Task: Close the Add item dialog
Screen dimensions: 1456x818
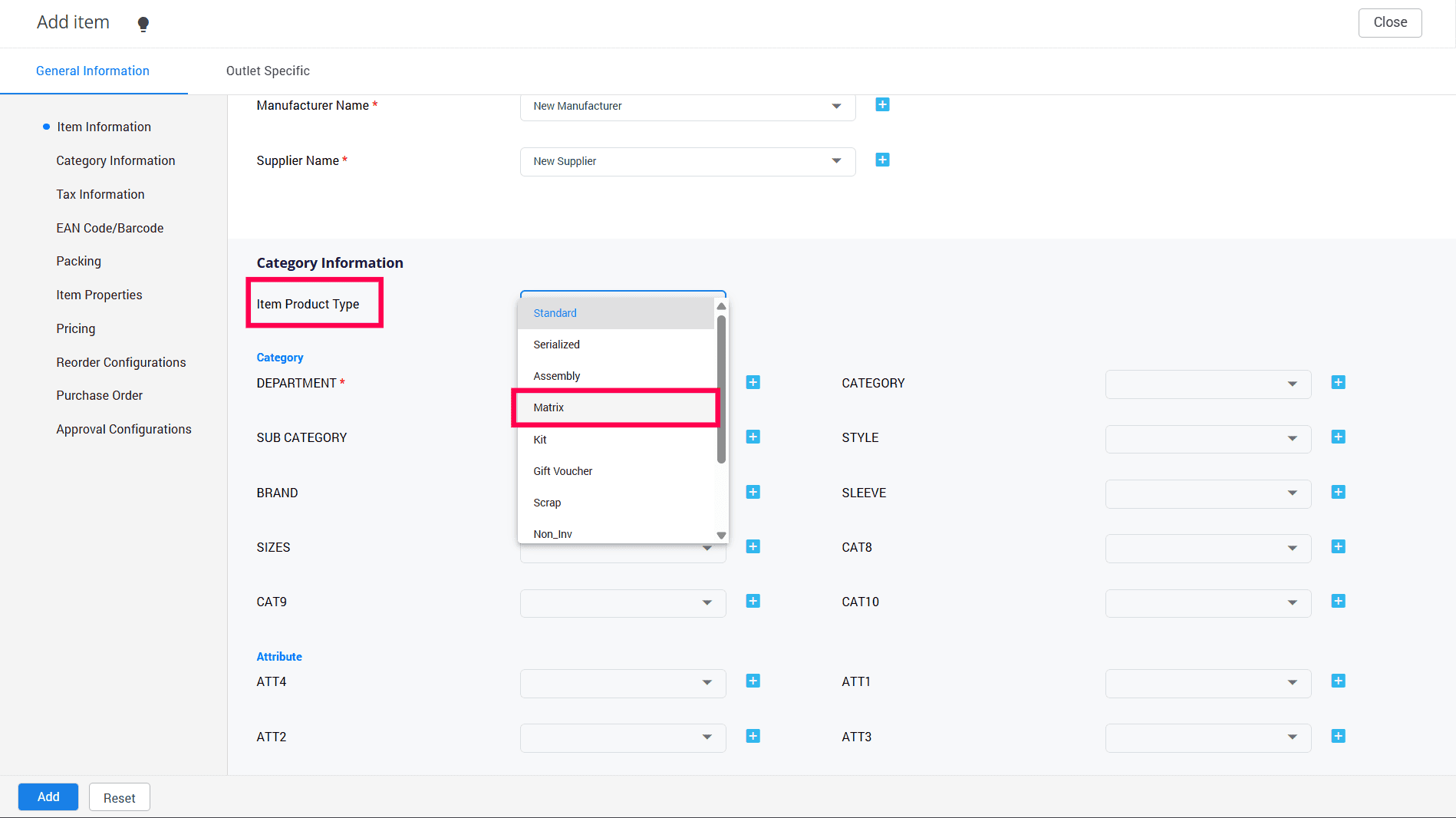Action: (1390, 22)
